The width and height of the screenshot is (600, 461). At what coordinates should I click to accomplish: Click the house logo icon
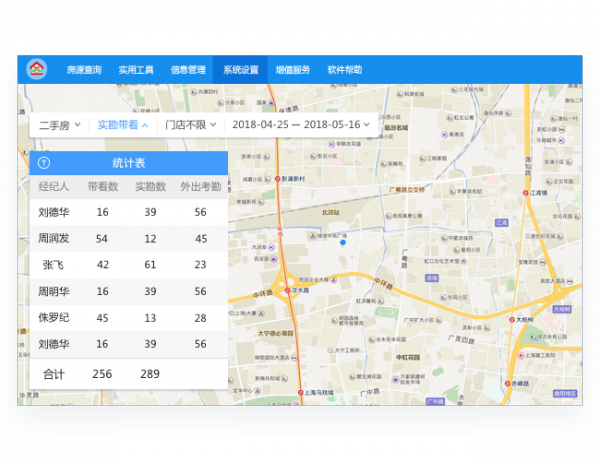click(37, 69)
